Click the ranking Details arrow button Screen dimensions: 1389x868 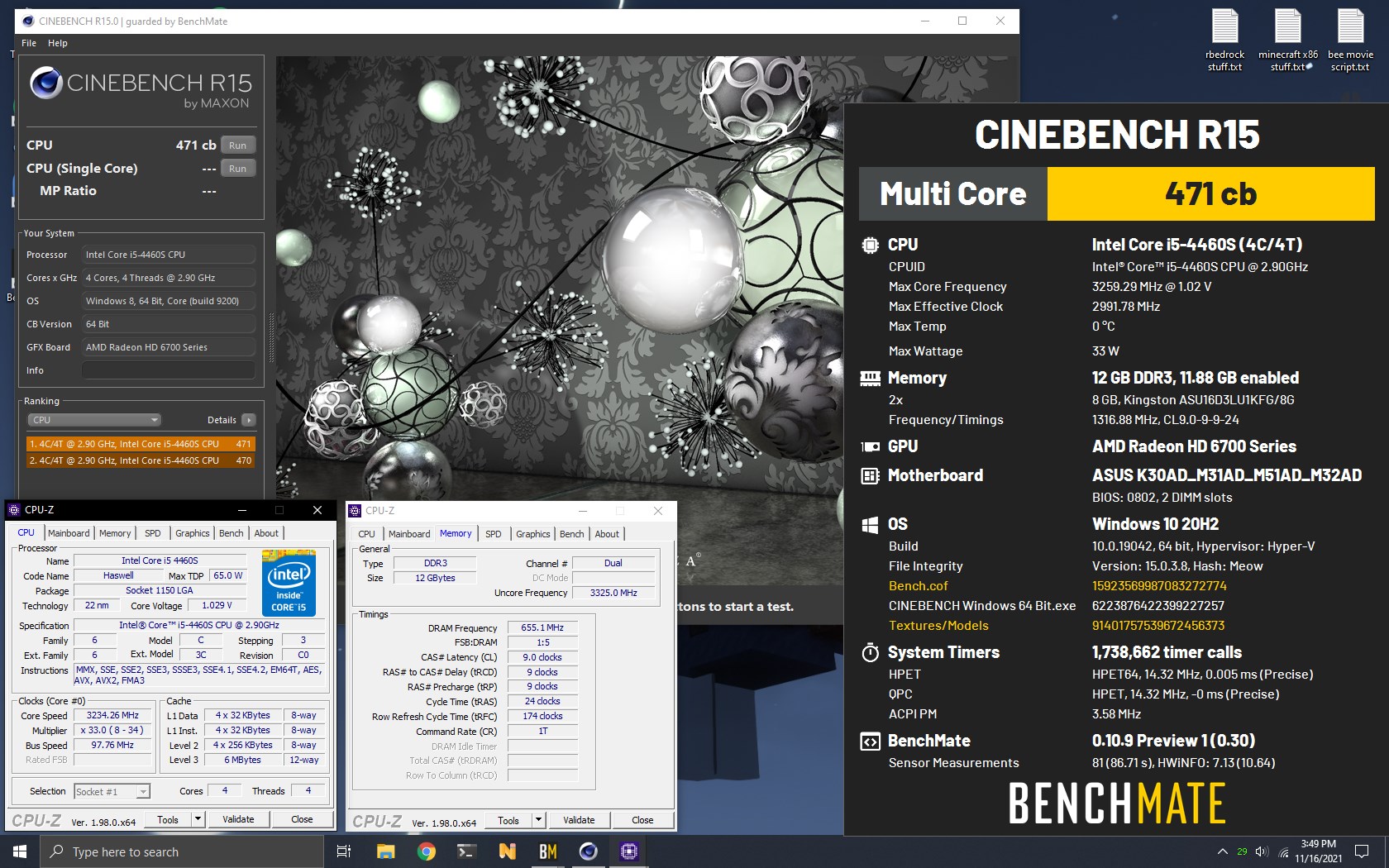click(x=248, y=420)
